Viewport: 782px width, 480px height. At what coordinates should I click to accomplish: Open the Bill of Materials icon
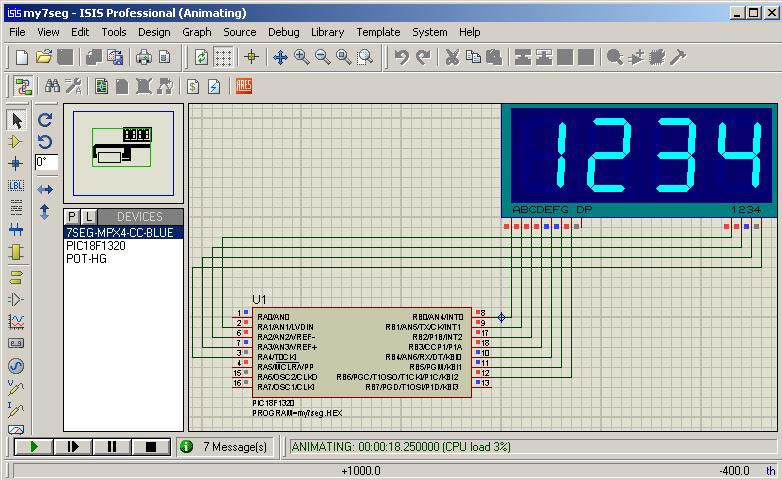point(193,87)
